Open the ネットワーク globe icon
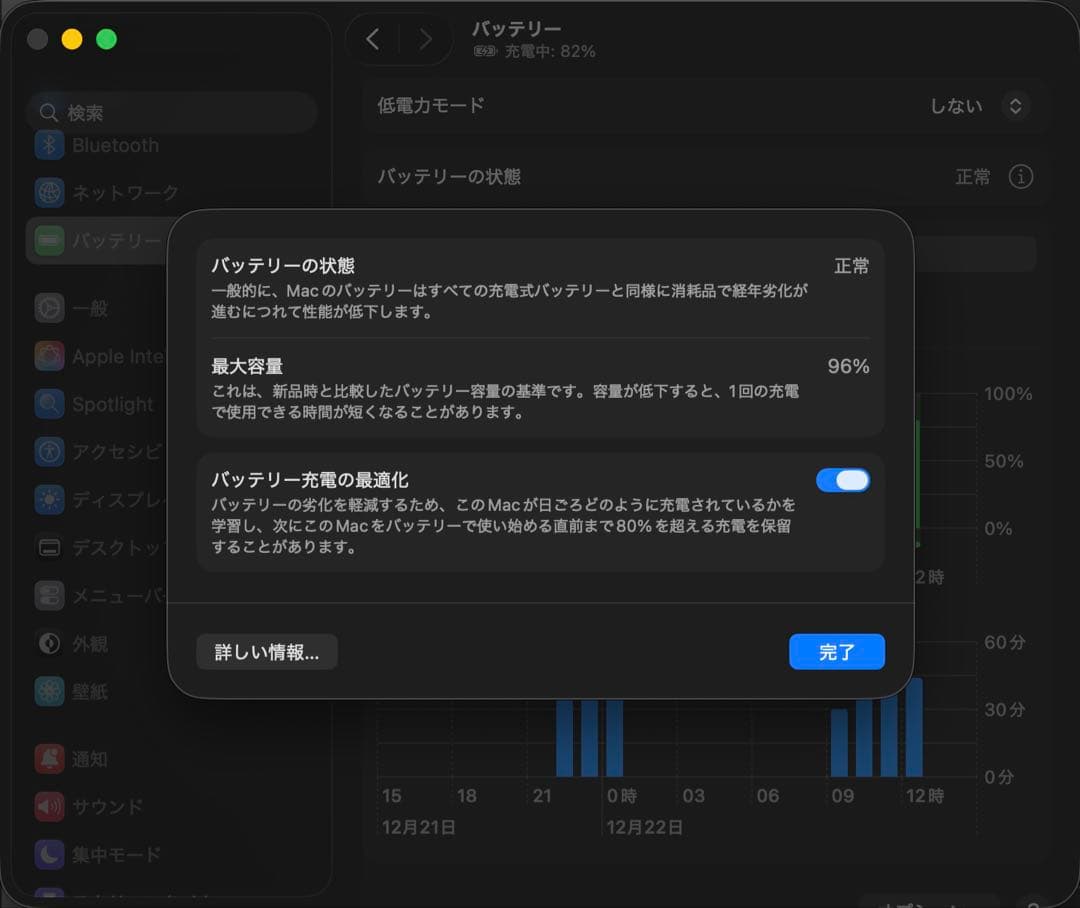The width and height of the screenshot is (1080, 908). coord(49,192)
